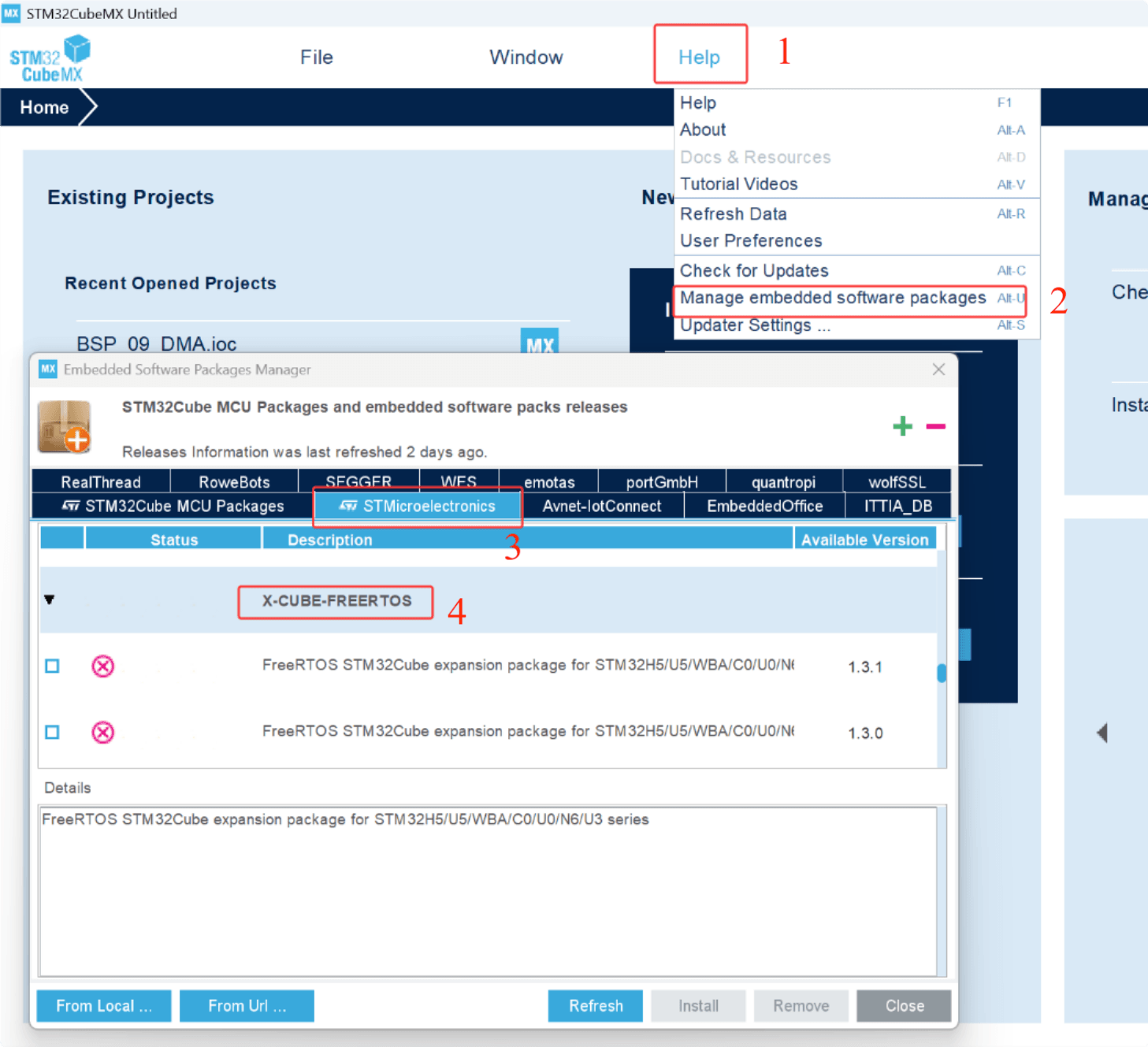This screenshot has width=1148, height=1047.
Task: Open Updater Settings
Action: [x=857, y=325]
